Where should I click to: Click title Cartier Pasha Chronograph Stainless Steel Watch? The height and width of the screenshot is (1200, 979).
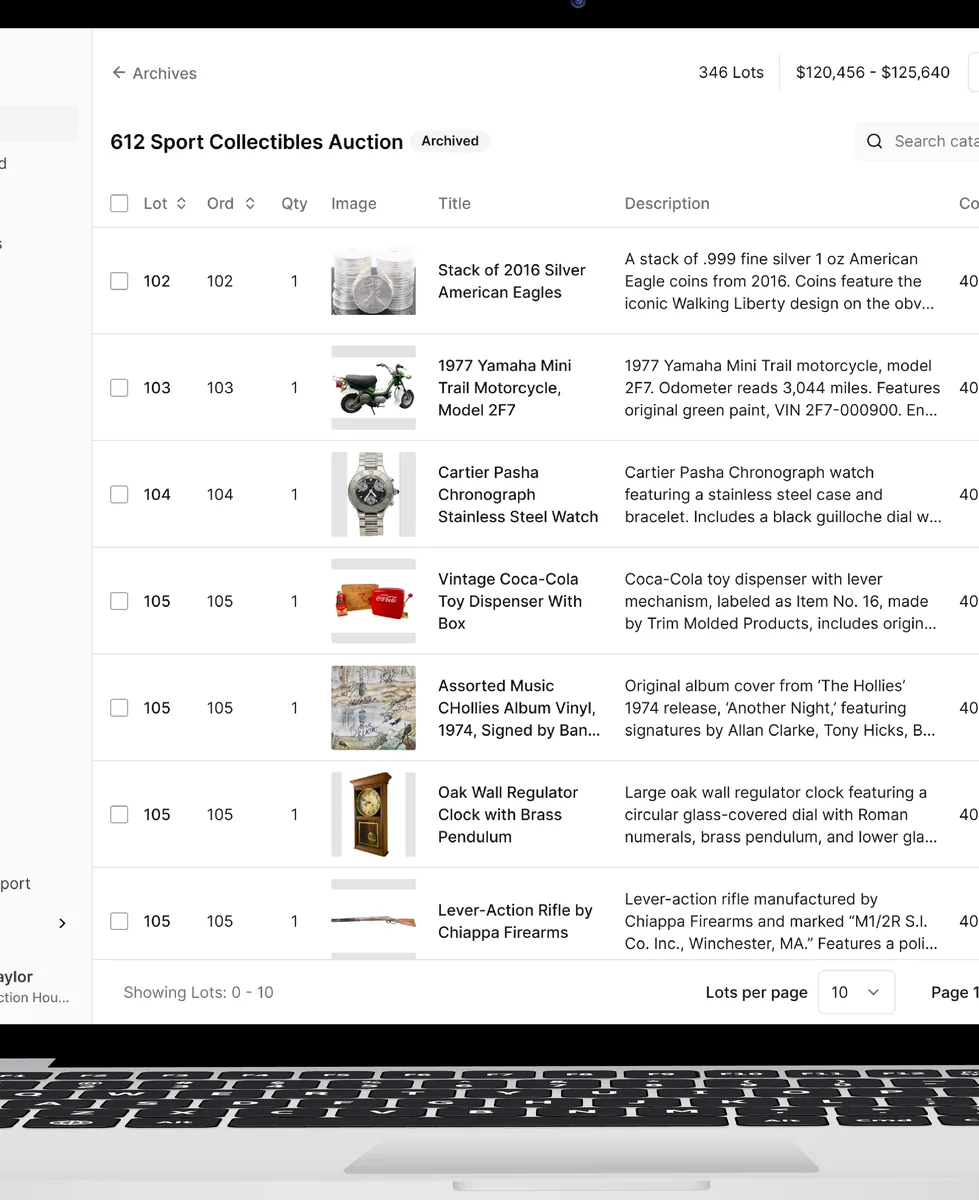(518, 494)
